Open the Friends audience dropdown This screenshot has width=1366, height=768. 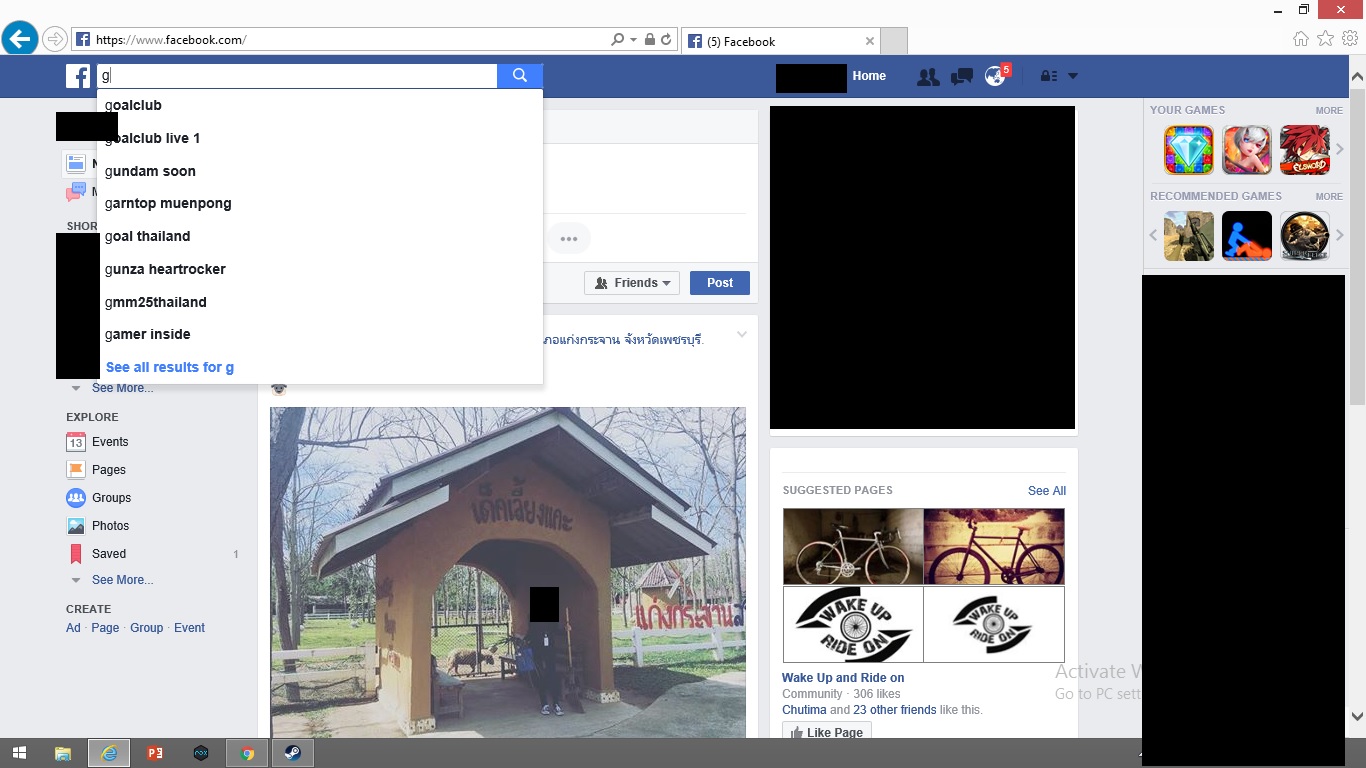click(x=632, y=283)
